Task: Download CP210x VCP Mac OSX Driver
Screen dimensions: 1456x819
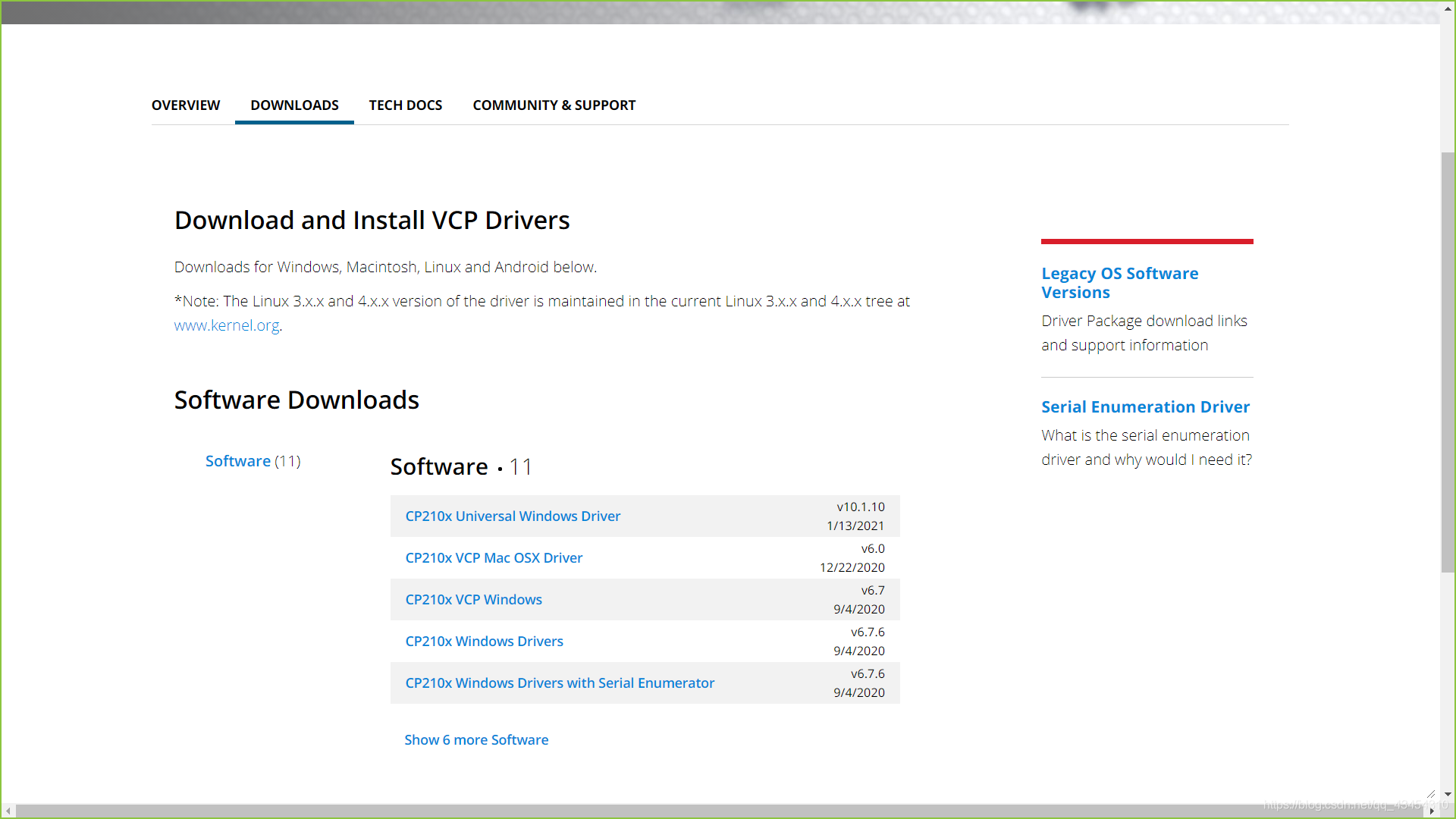Action: click(494, 558)
